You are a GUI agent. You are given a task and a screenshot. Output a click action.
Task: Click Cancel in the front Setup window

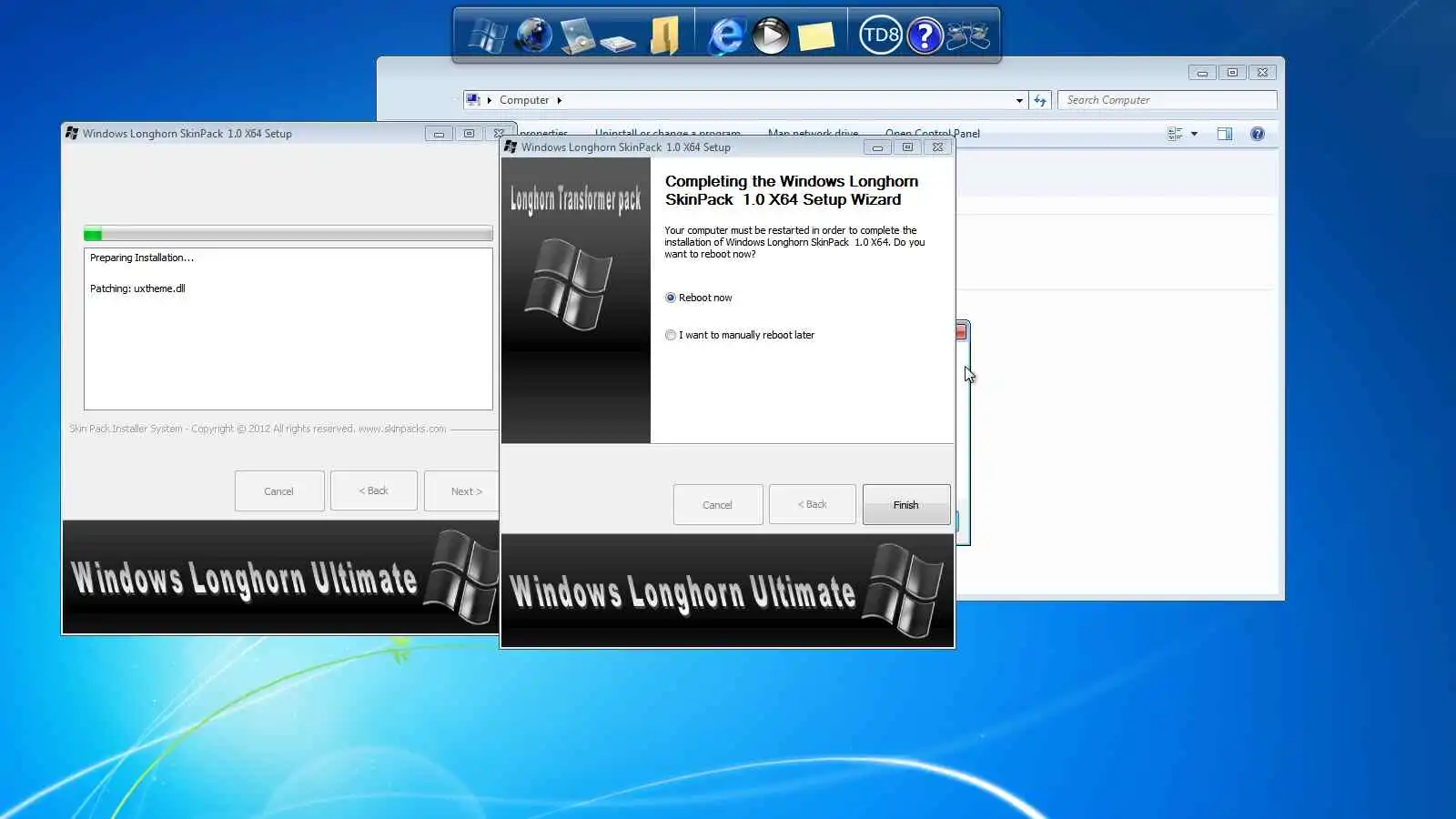[x=717, y=505]
